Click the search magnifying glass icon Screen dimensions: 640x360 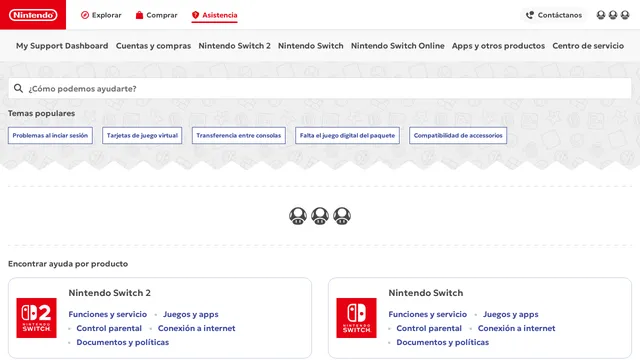[18, 88]
